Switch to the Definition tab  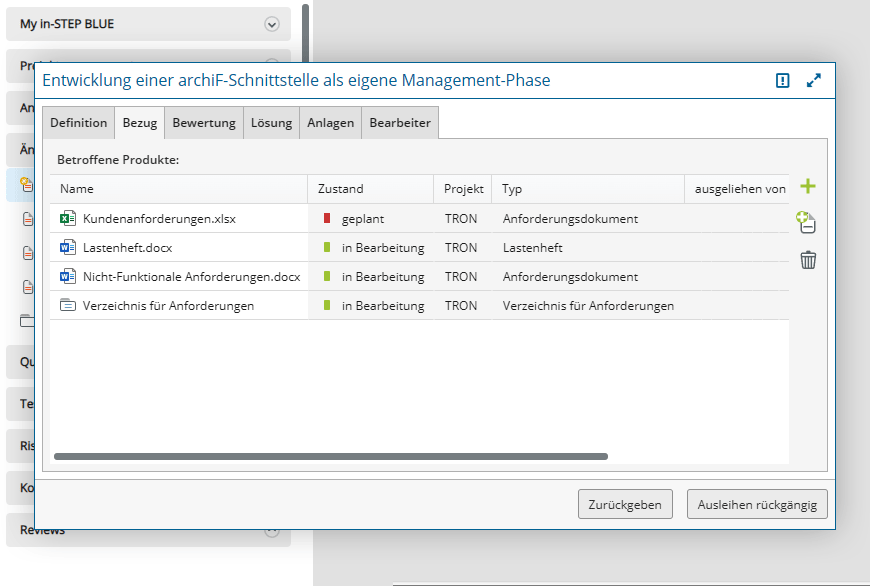(x=78, y=123)
